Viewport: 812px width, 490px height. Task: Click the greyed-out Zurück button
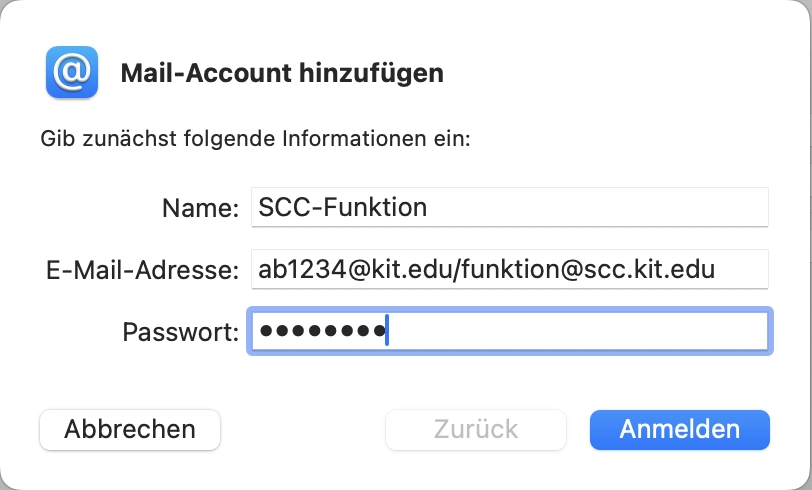click(x=476, y=430)
